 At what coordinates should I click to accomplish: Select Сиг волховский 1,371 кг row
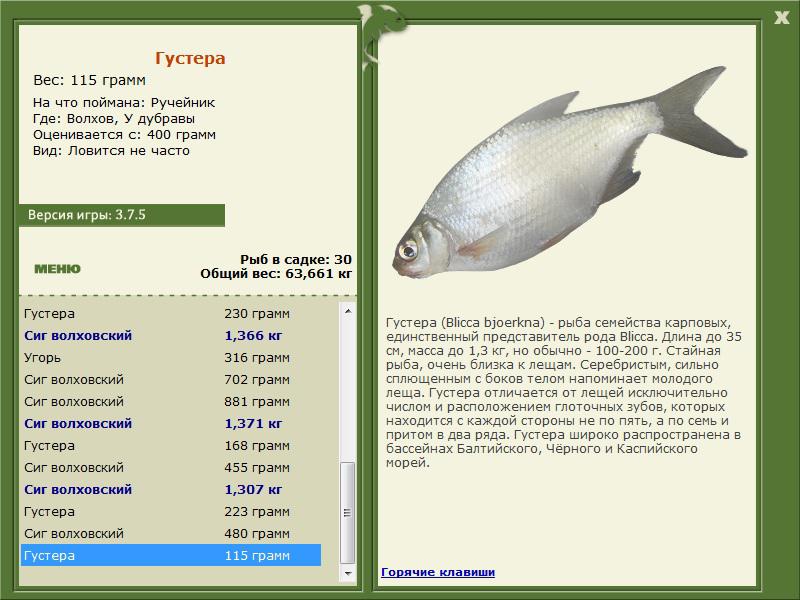pos(171,423)
